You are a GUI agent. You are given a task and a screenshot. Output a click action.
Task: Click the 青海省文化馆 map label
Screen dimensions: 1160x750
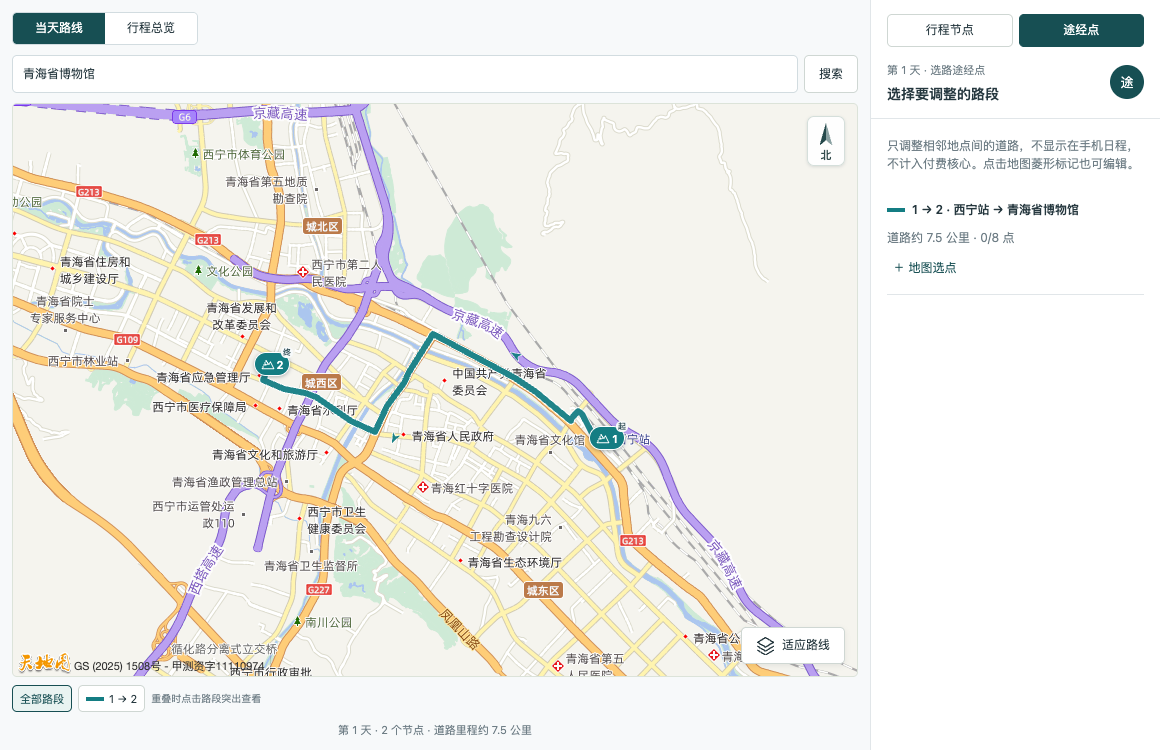[x=550, y=440]
